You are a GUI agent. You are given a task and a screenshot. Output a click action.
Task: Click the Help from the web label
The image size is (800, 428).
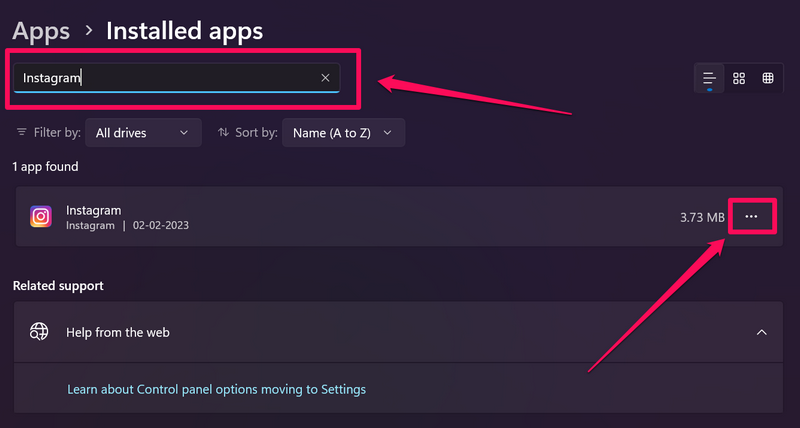click(x=118, y=332)
